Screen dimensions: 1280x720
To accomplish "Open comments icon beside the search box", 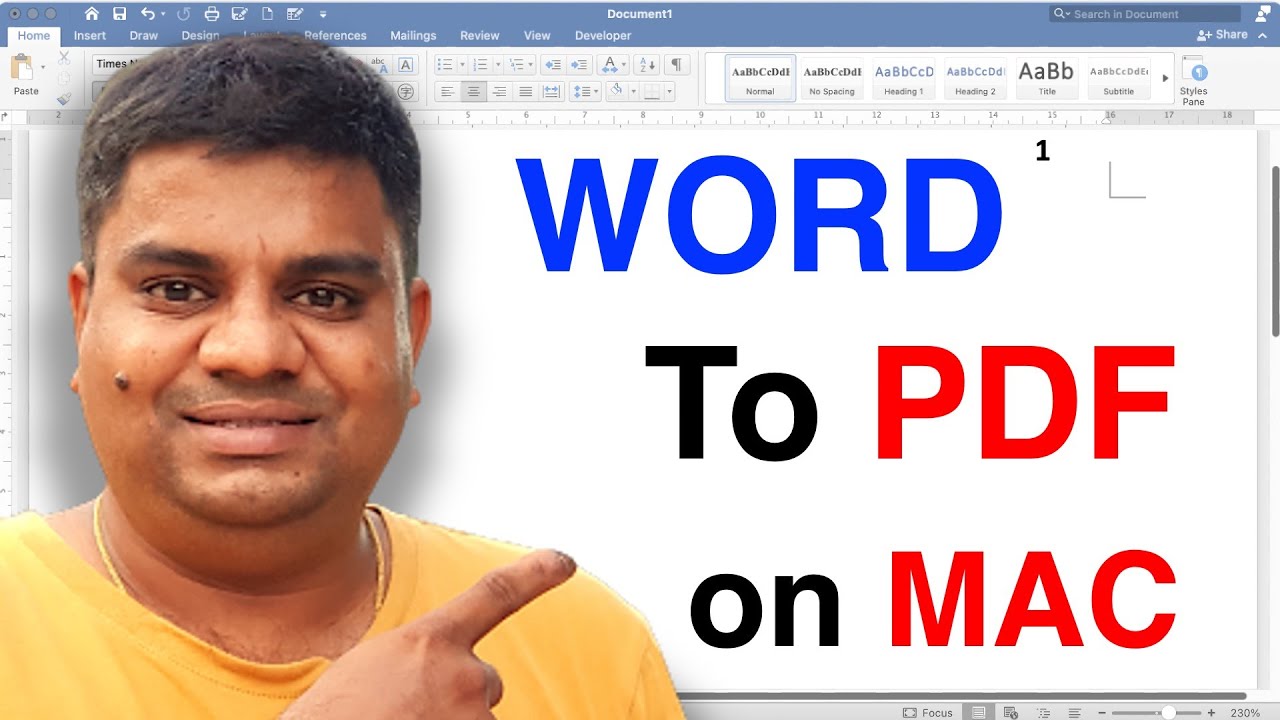I will (1261, 14).
